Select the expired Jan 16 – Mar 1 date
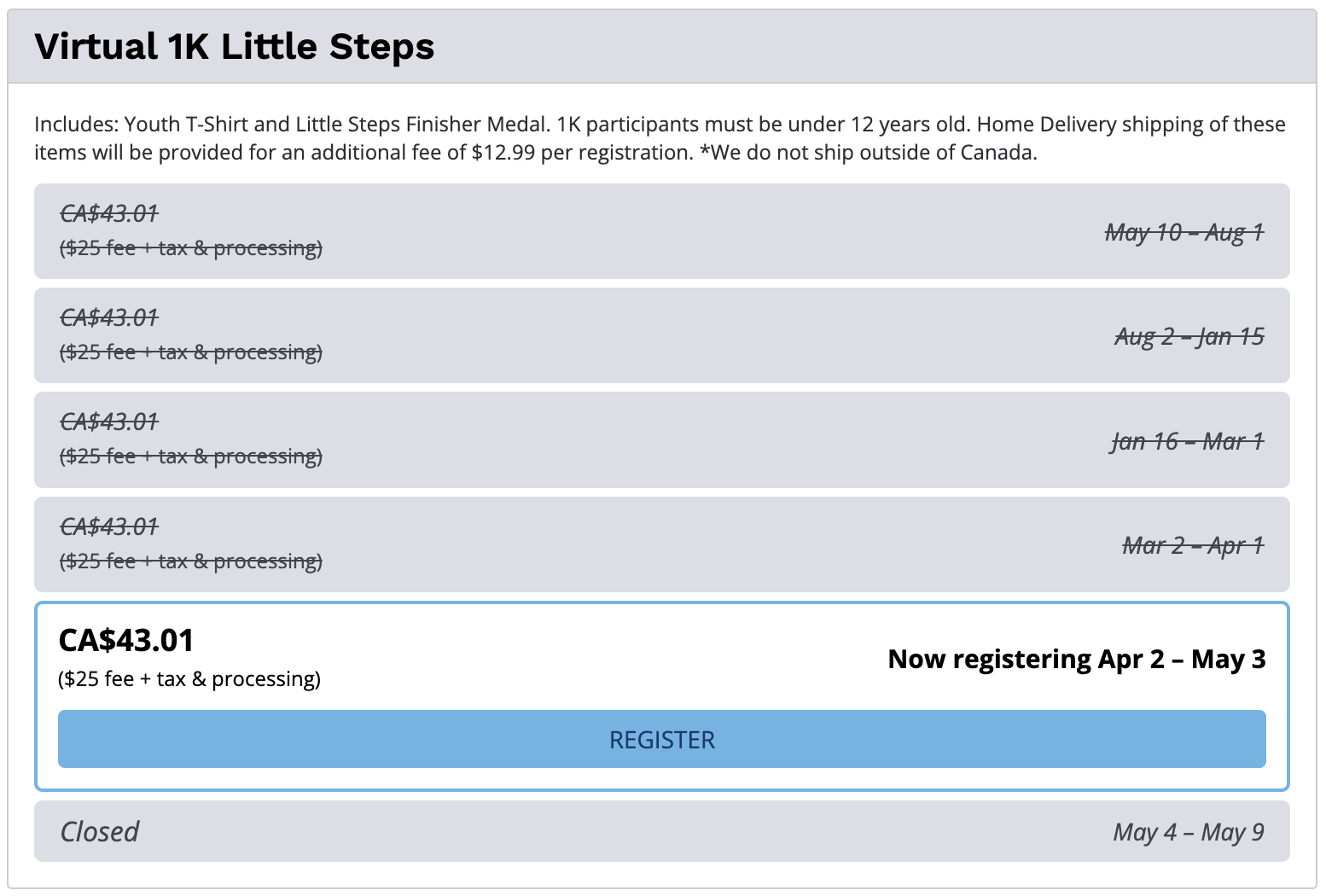This screenshot has width=1326, height=896. pyautogui.click(x=1187, y=441)
